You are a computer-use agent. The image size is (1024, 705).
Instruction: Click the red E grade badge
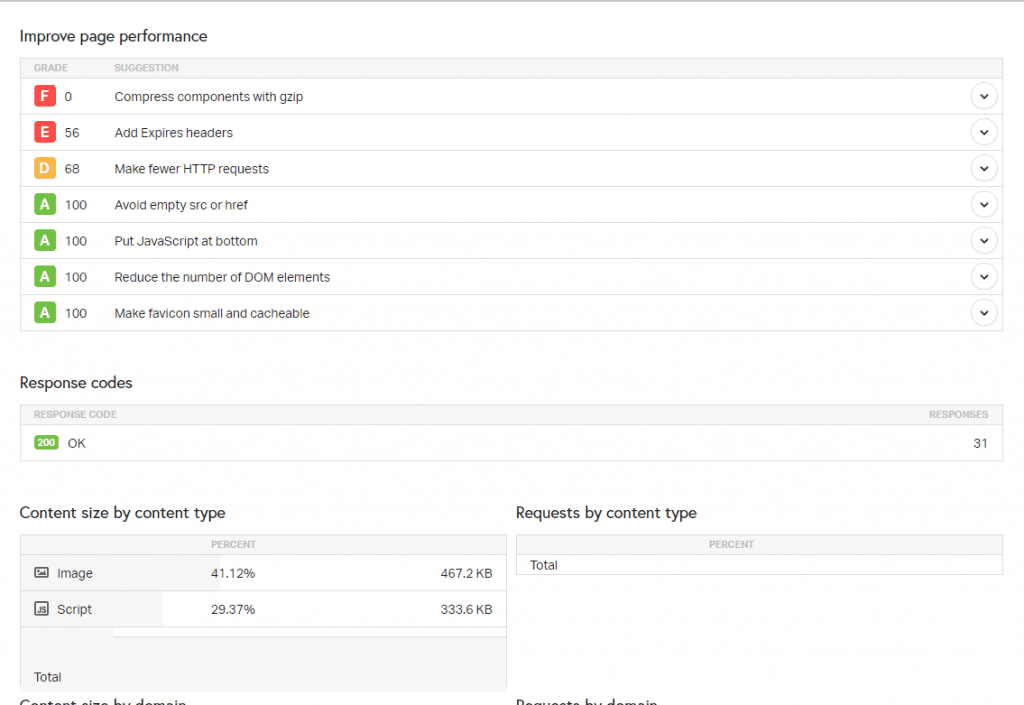click(44, 133)
